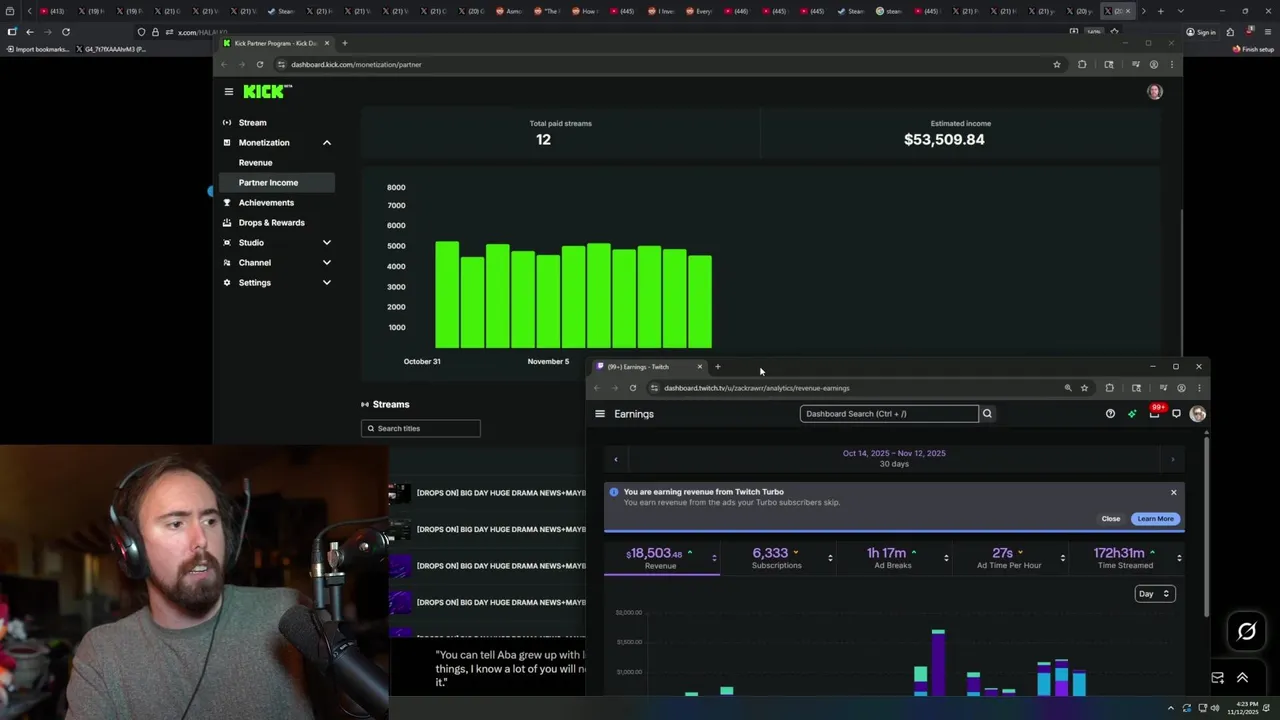Viewport: 1280px width, 720px height.
Task: Select the Revenue metric tab
Action: click(x=660, y=558)
